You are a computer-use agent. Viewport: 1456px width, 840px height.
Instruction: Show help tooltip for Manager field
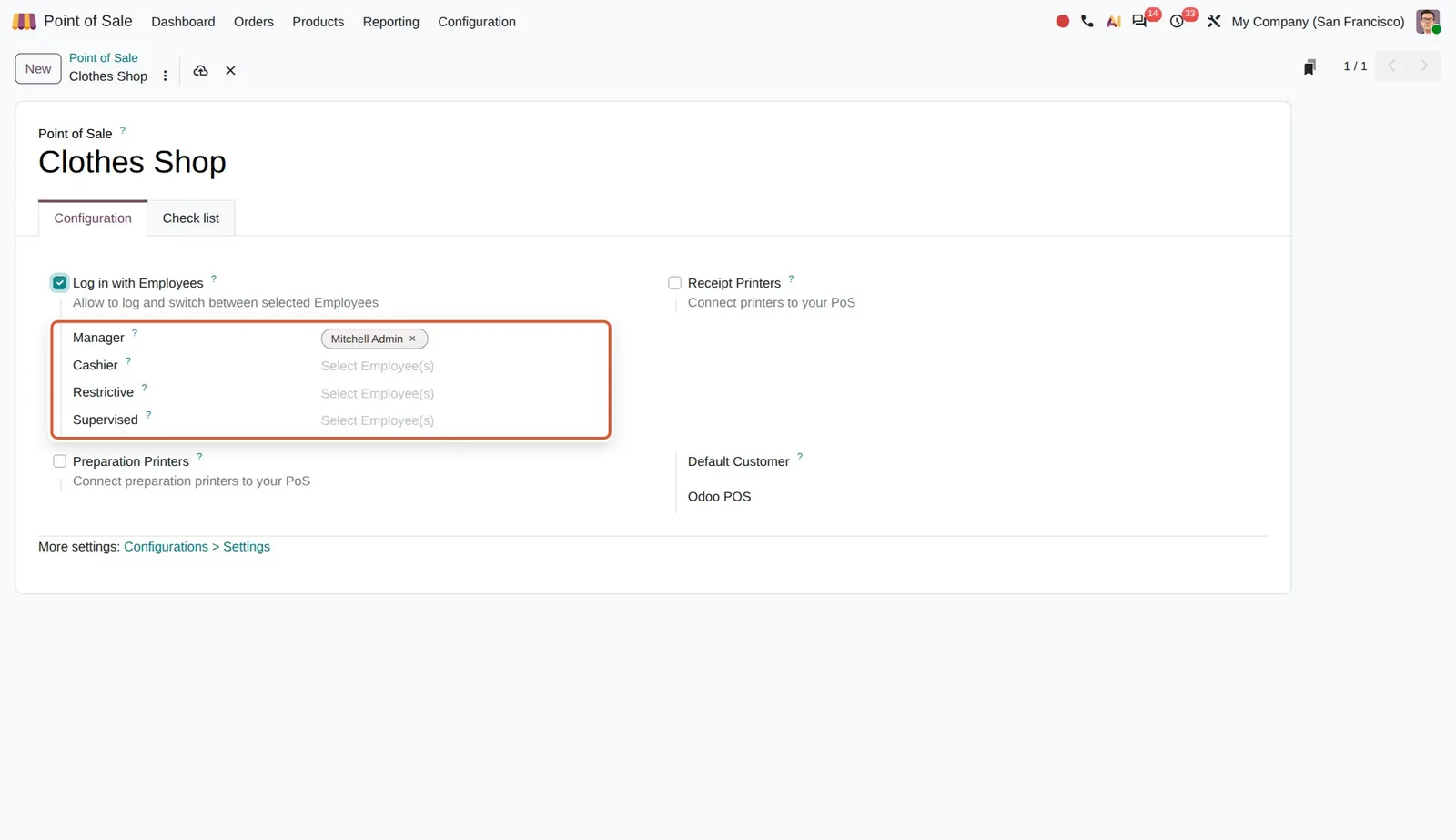135,333
